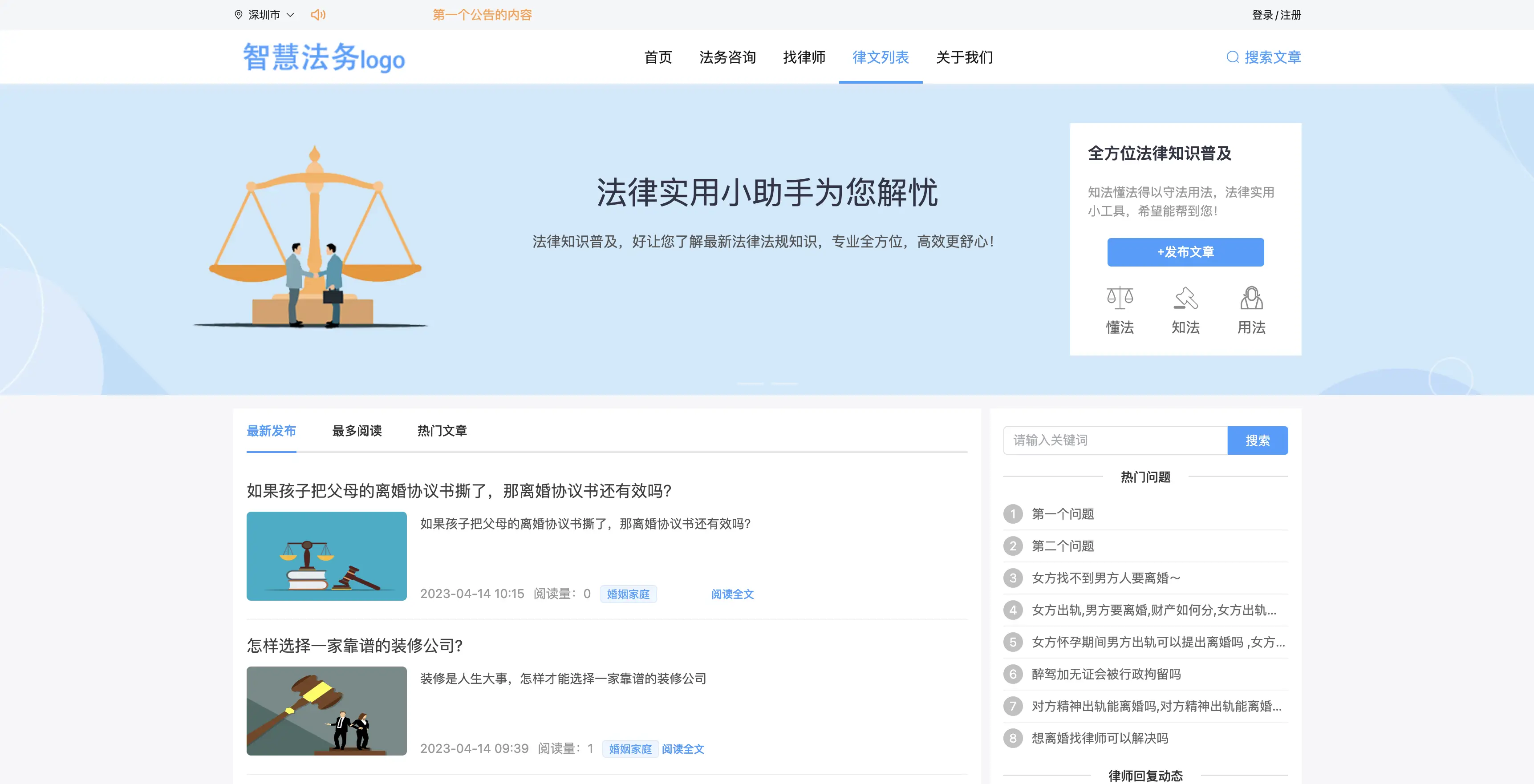Click the divorce agreement article thumbnail

326,556
